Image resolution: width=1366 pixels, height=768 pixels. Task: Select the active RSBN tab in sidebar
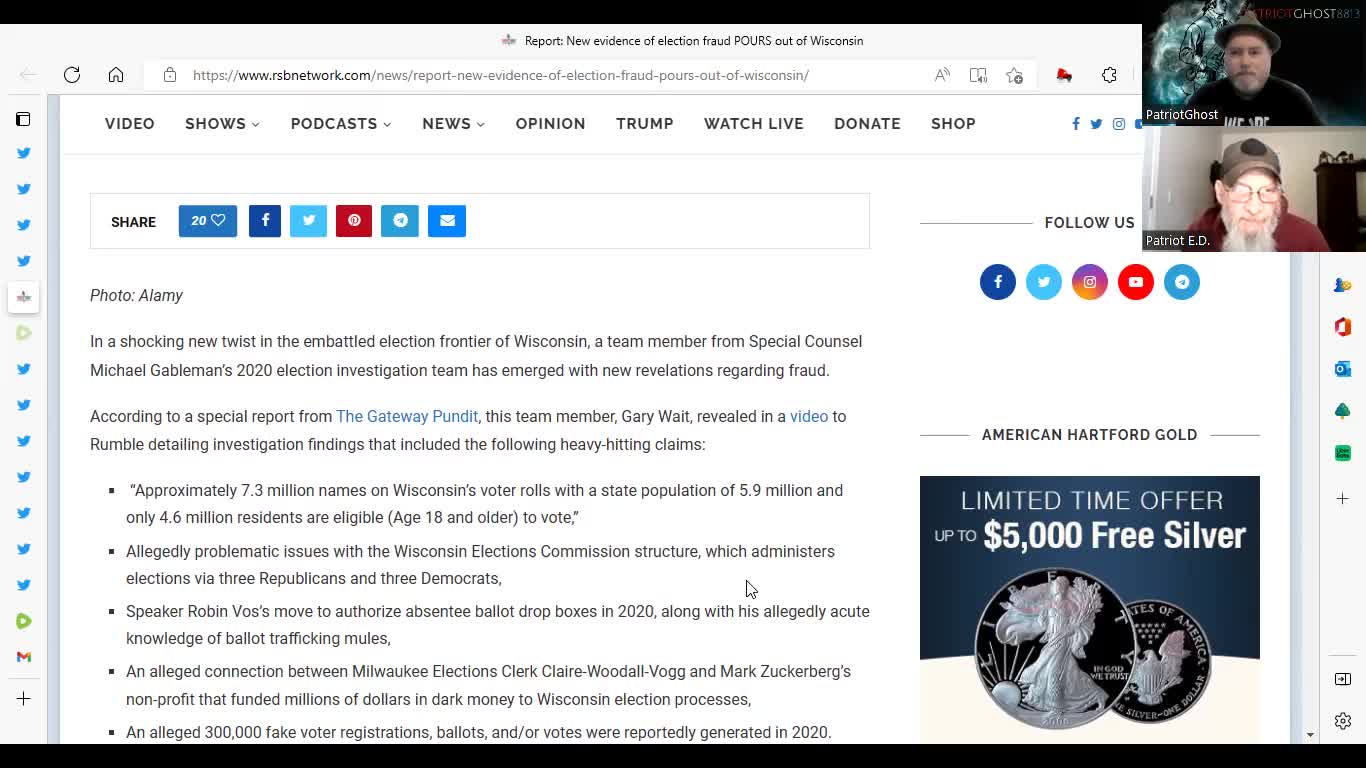[24, 297]
